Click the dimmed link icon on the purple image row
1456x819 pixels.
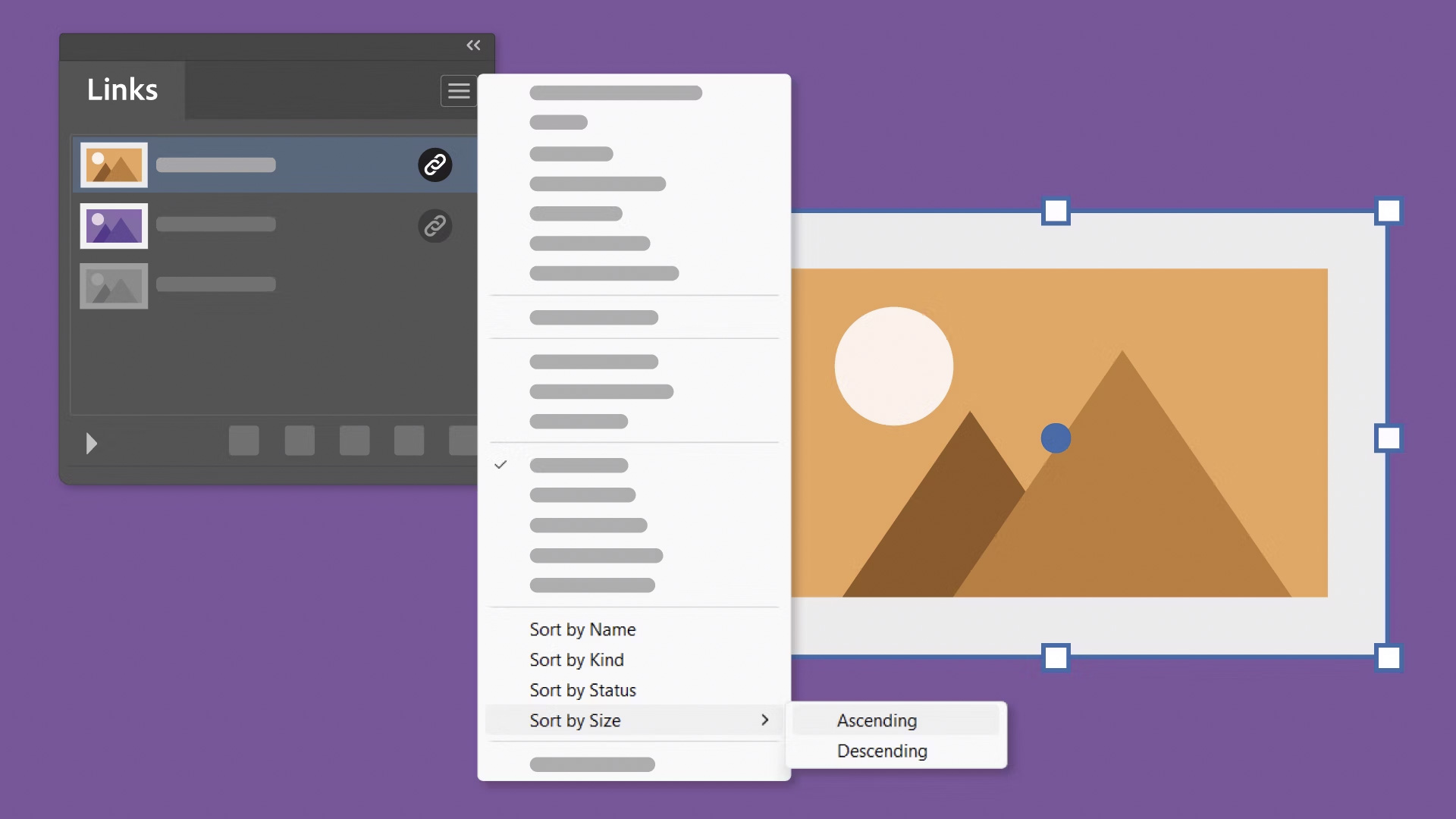[x=435, y=225]
